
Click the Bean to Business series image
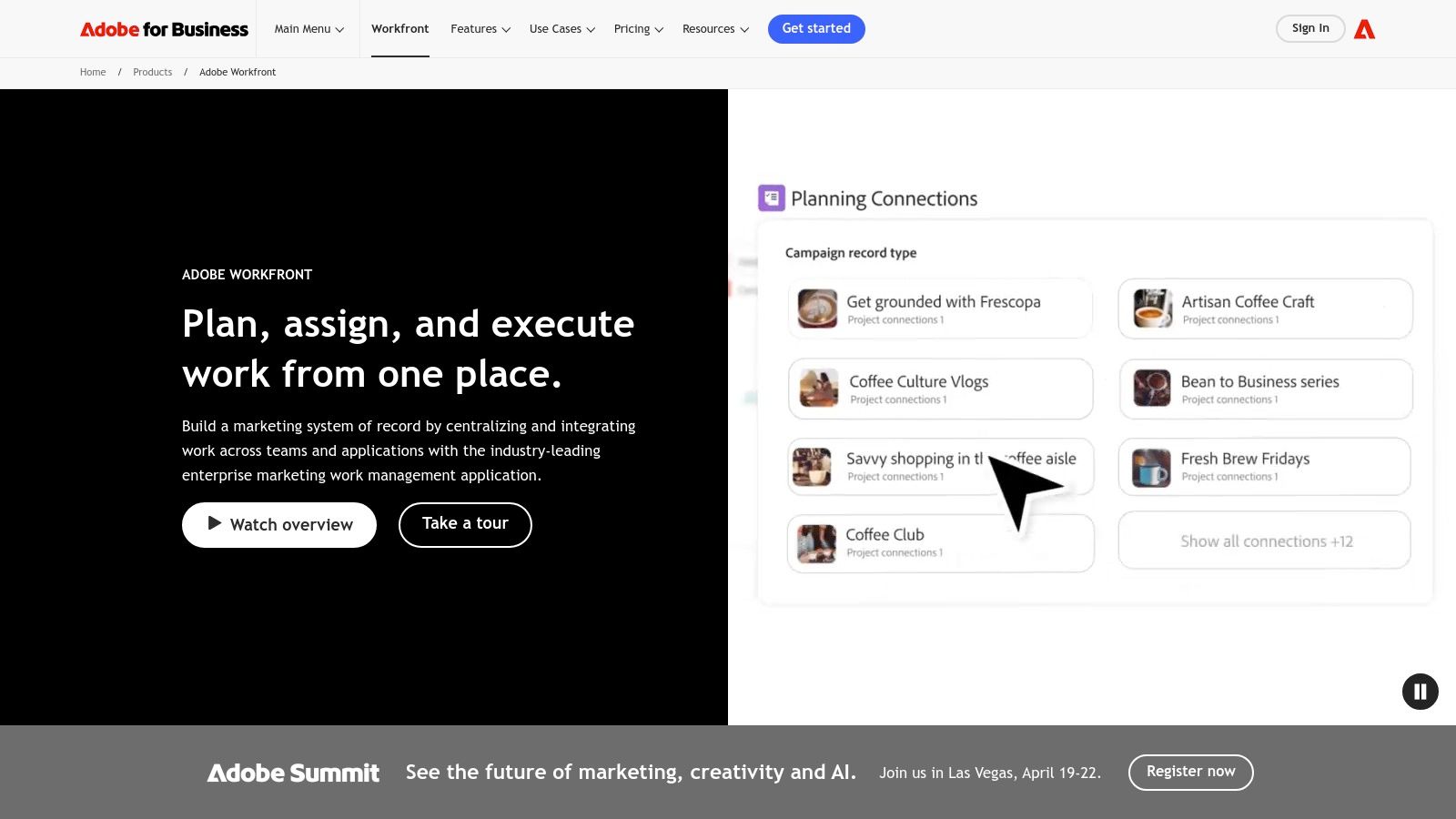[1150, 389]
